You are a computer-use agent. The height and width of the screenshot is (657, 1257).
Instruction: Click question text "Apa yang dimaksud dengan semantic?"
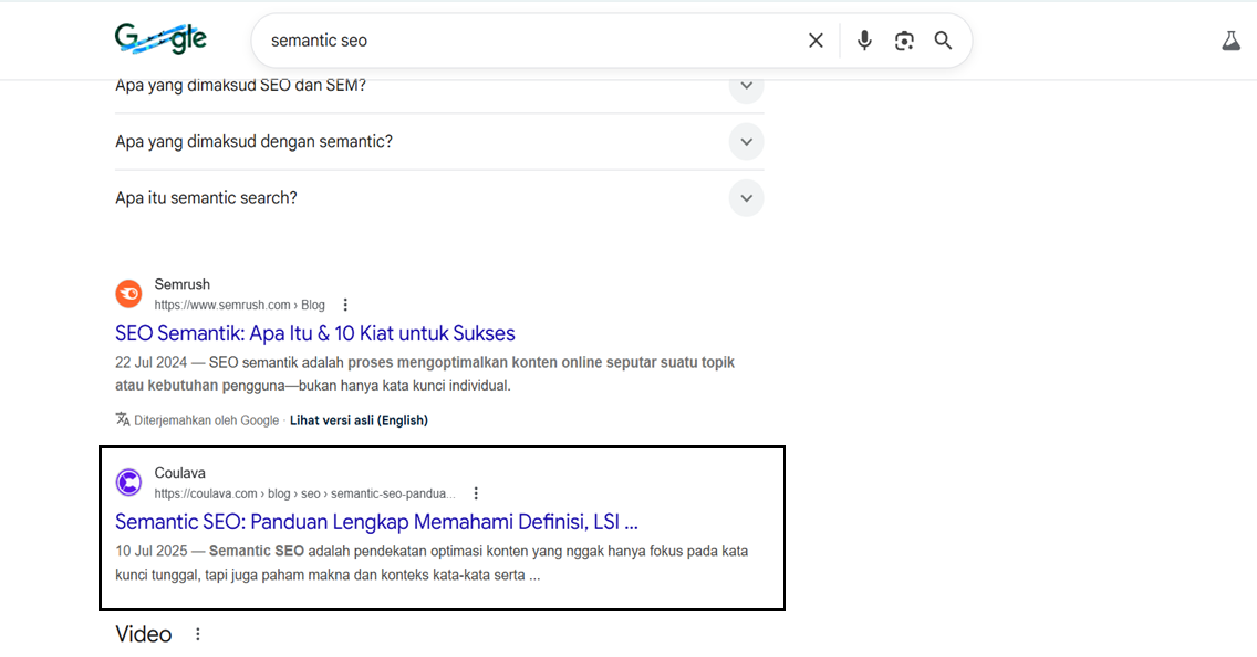[254, 142]
